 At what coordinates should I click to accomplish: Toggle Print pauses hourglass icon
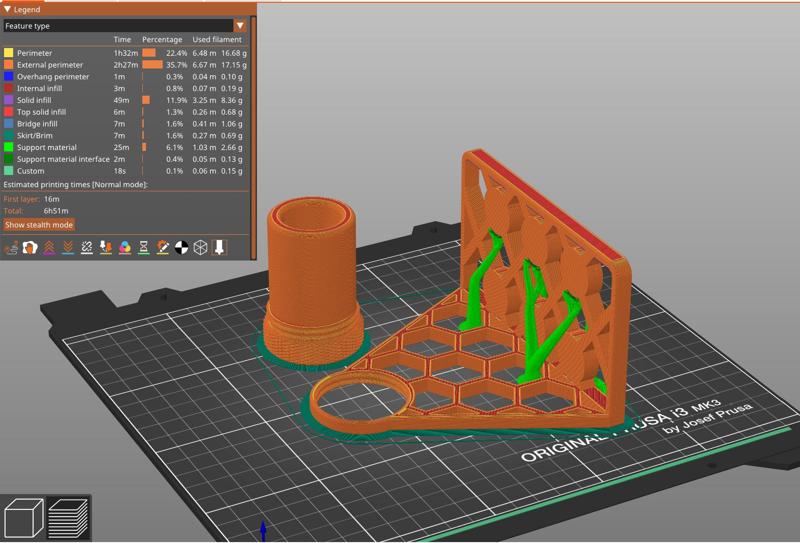pos(144,248)
